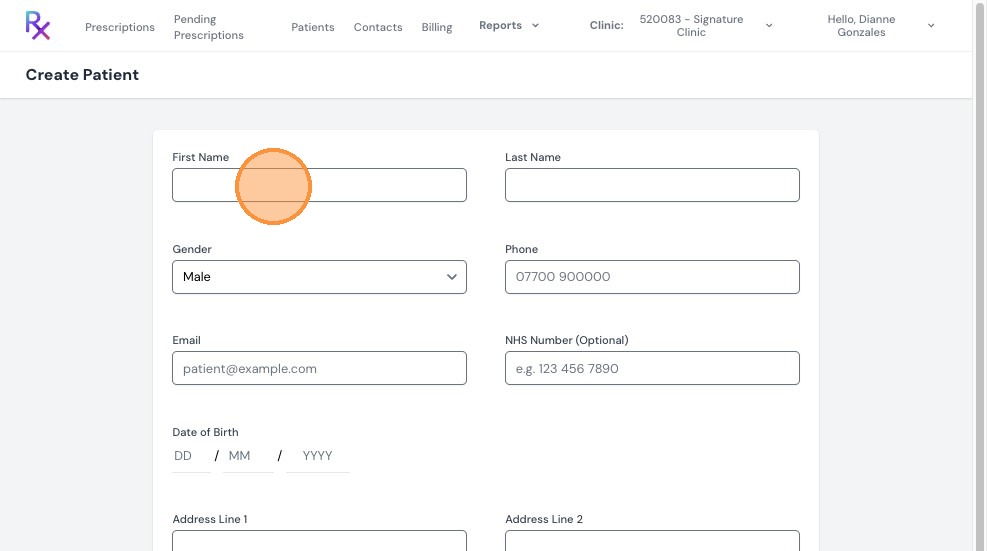
Task: Click the Email input box
Action: pos(319,368)
